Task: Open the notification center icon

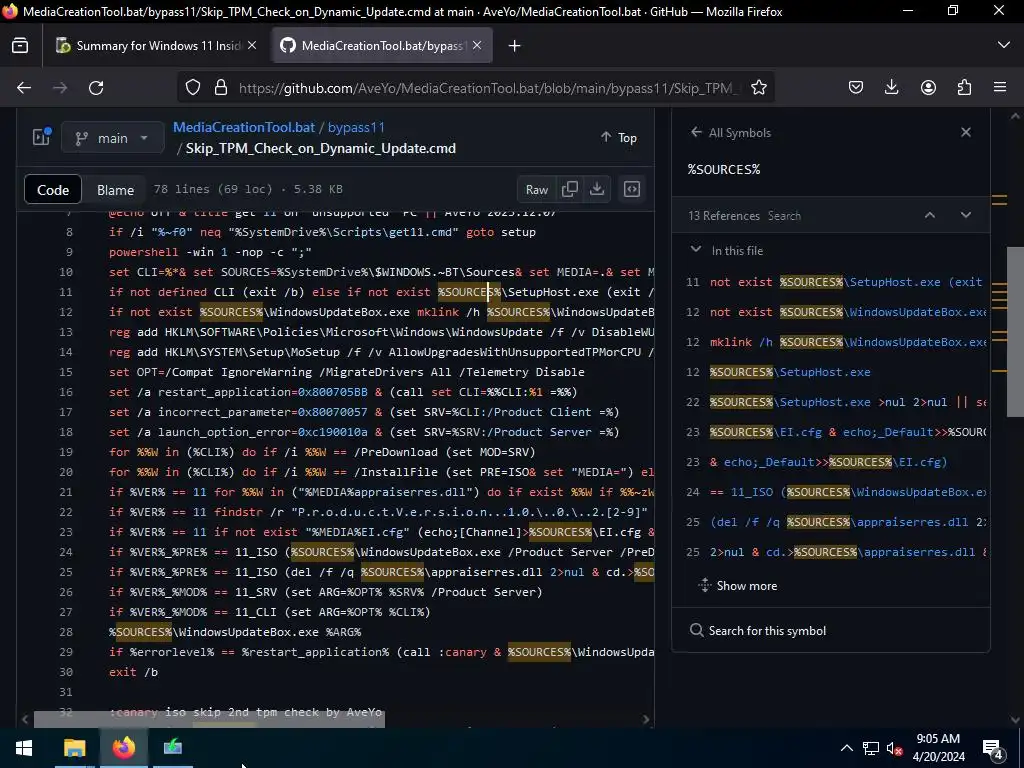Action: click(992, 748)
